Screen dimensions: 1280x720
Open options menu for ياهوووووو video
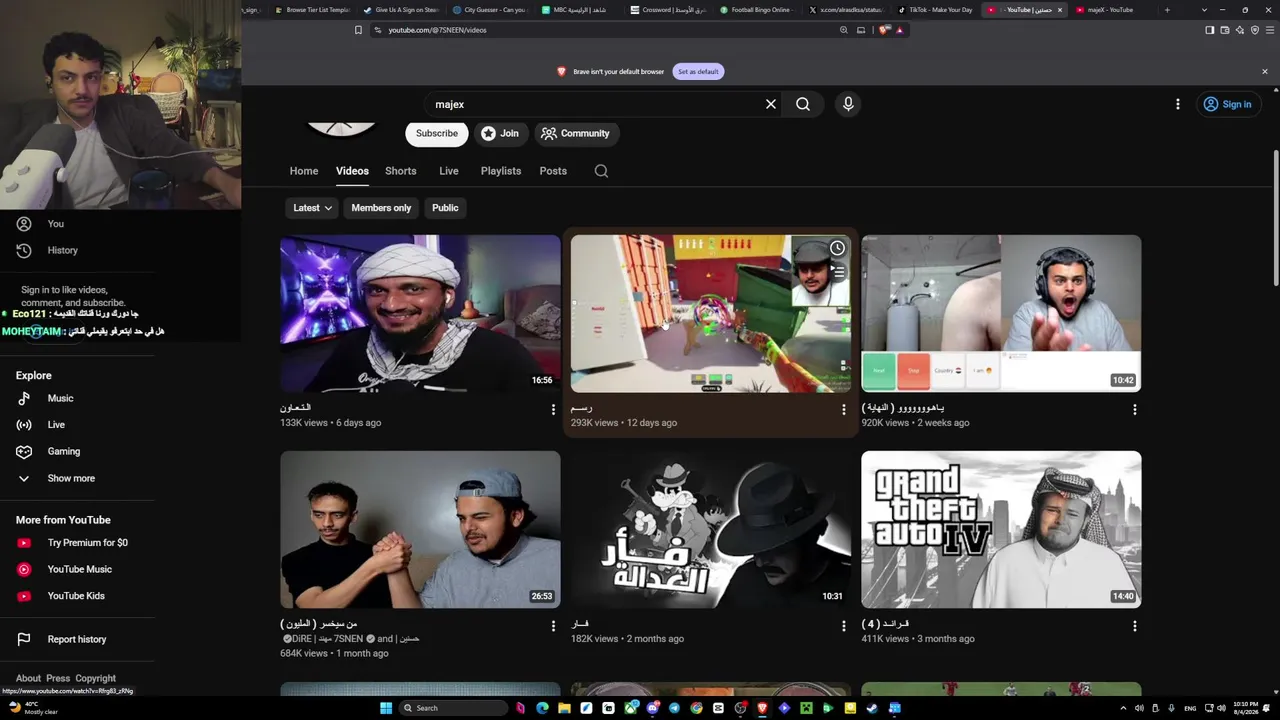1135,409
